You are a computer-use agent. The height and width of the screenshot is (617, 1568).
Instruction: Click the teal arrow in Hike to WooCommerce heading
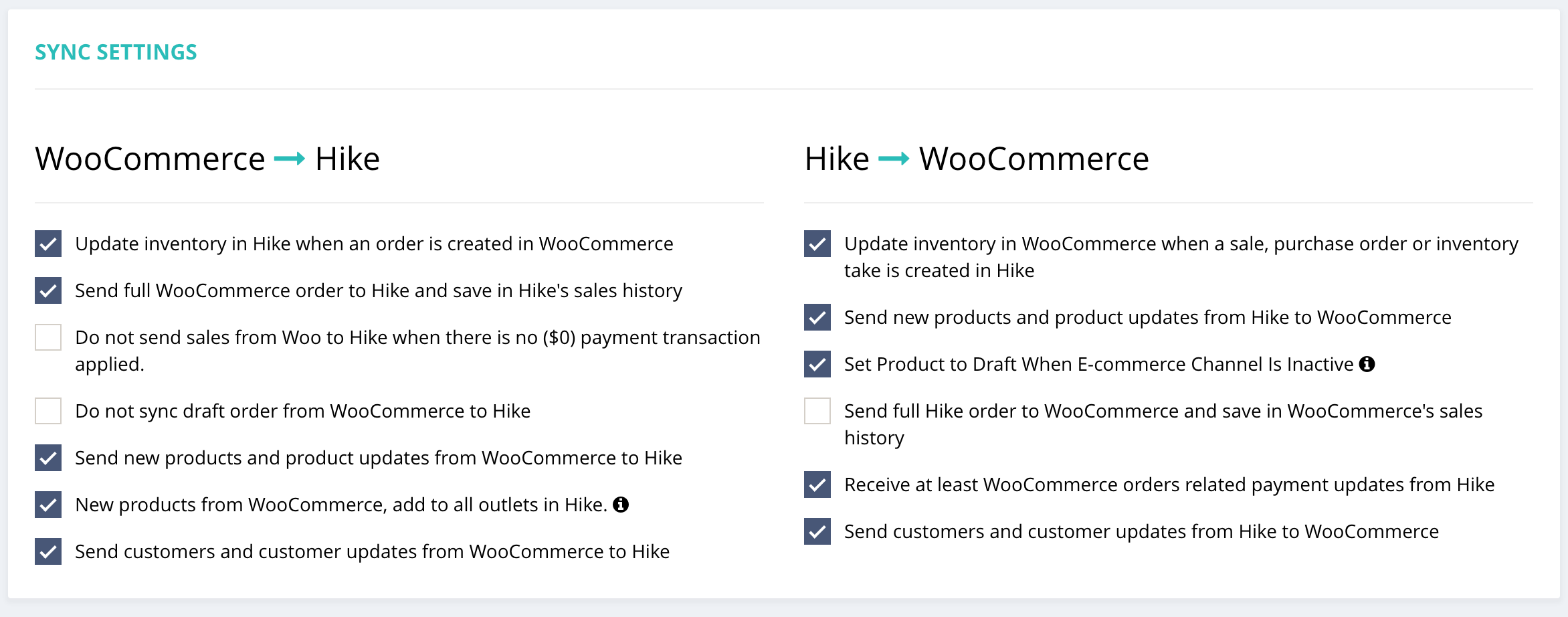(x=894, y=159)
